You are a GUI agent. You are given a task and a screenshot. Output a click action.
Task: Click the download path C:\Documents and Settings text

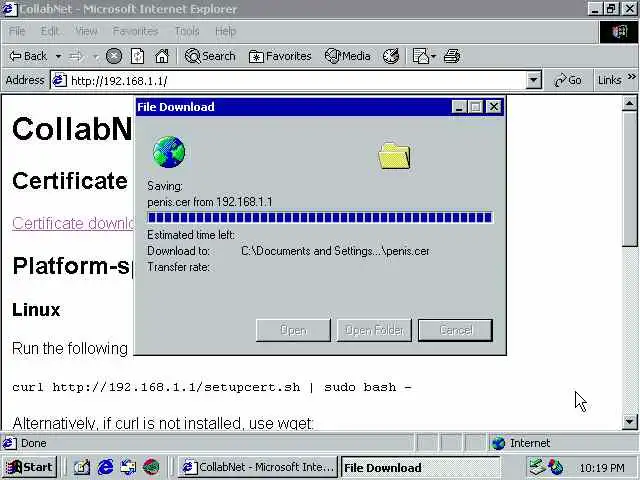(x=335, y=251)
